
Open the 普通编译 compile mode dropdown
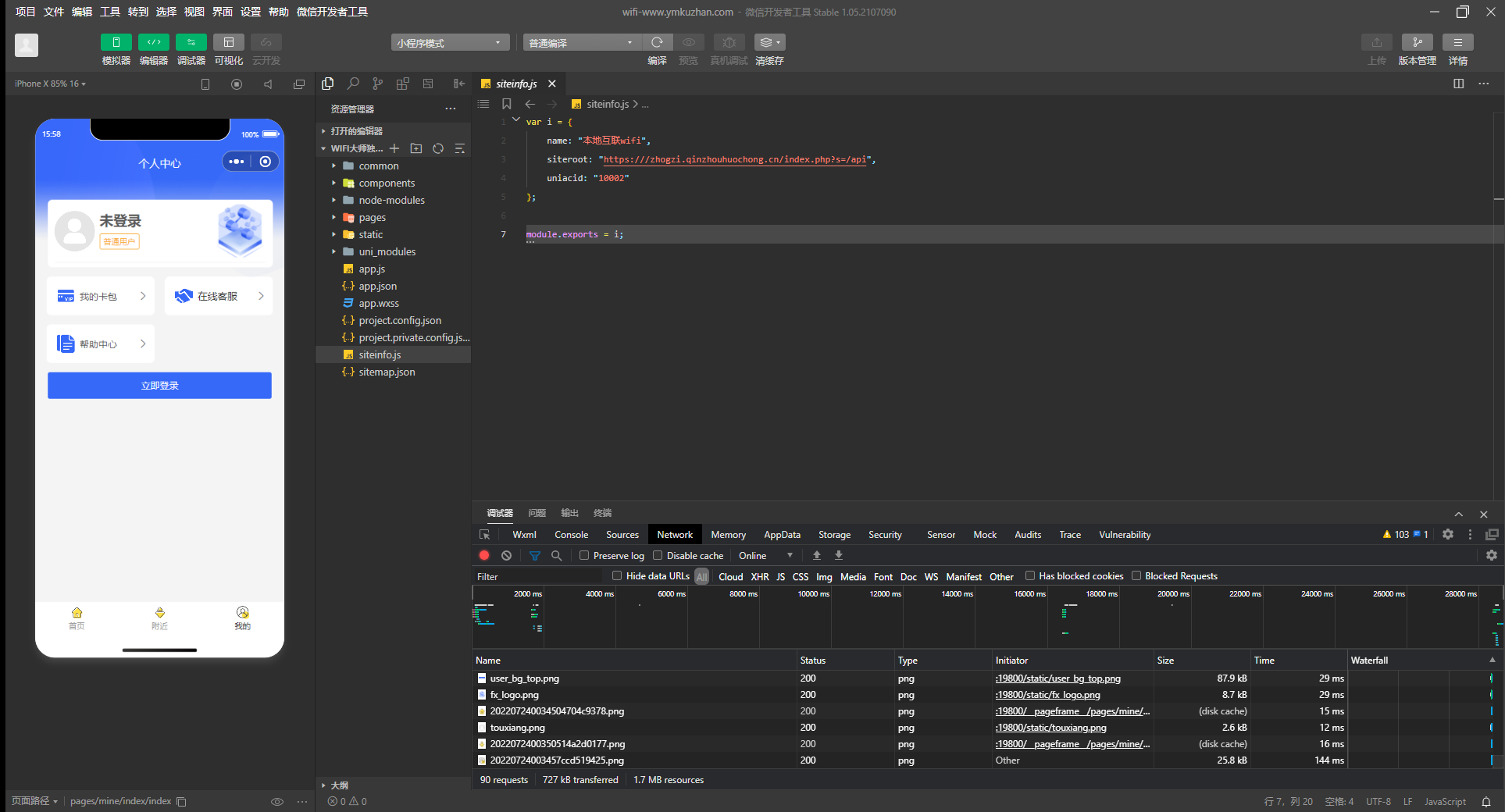click(x=581, y=43)
